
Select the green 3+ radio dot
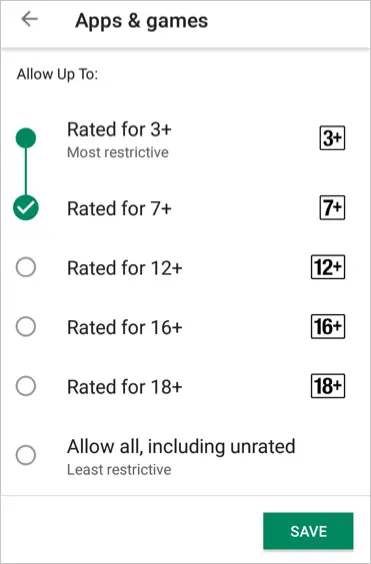[x=26, y=138]
